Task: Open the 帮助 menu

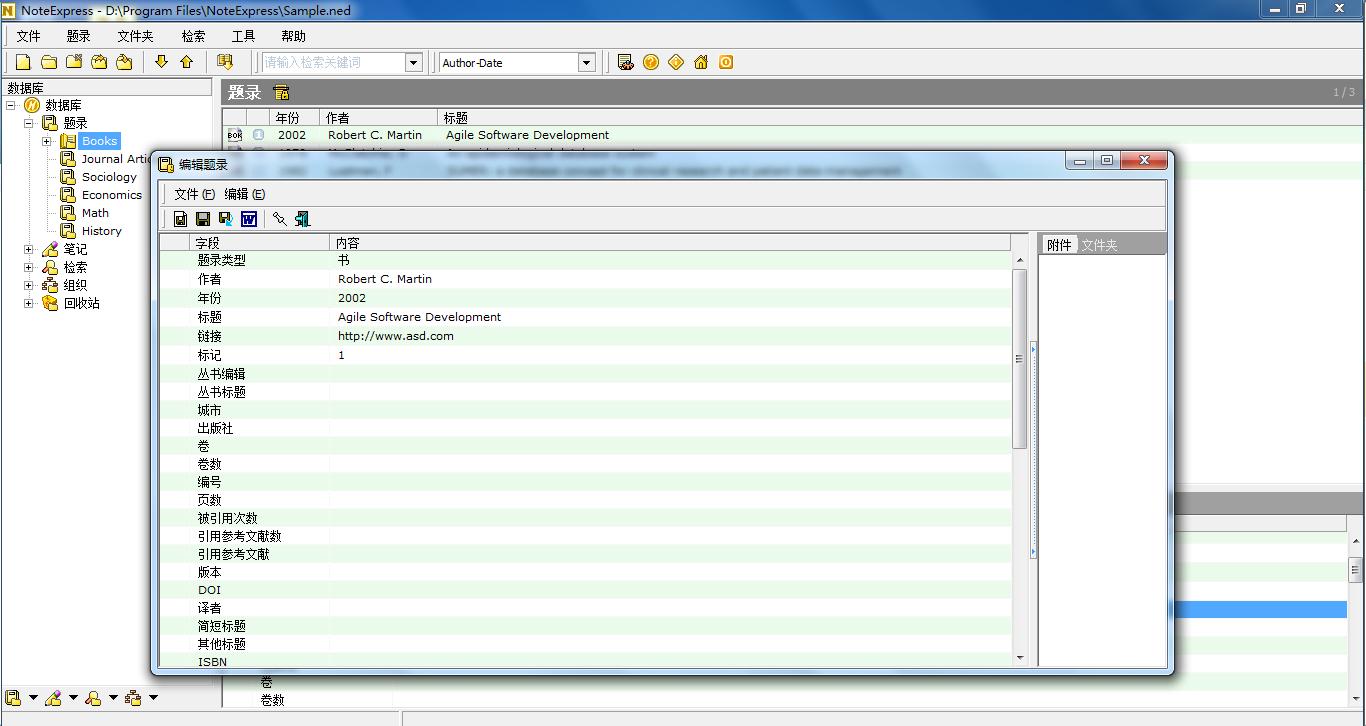Action: click(x=293, y=36)
